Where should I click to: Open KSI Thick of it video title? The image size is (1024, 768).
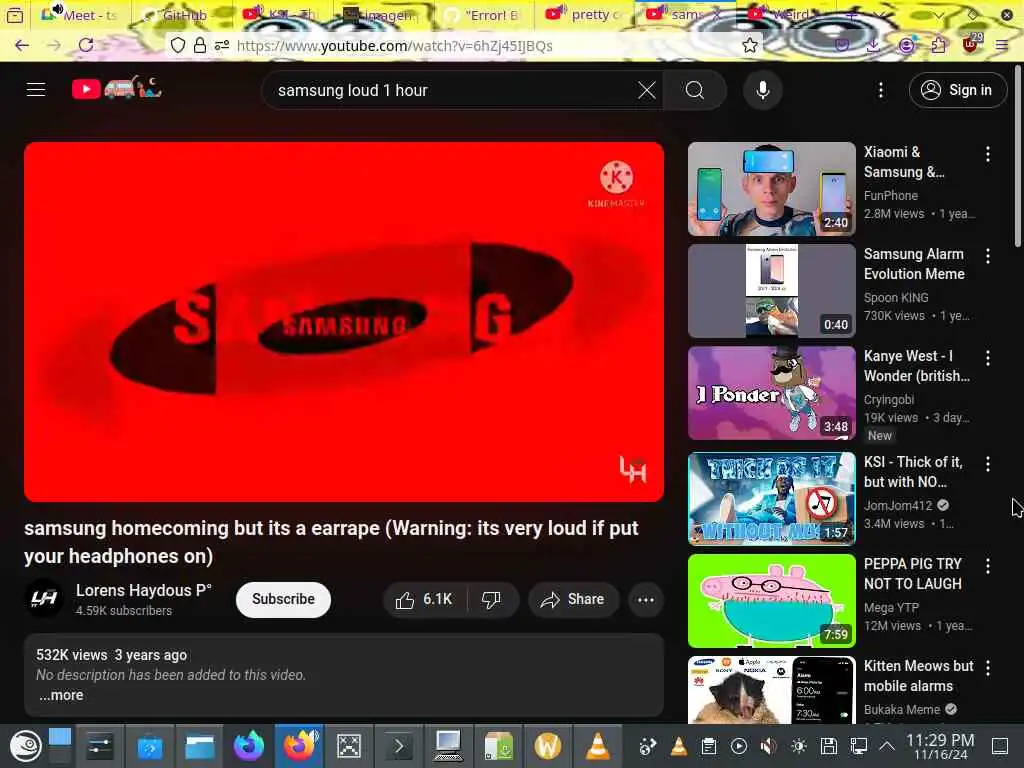pos(913,472)
